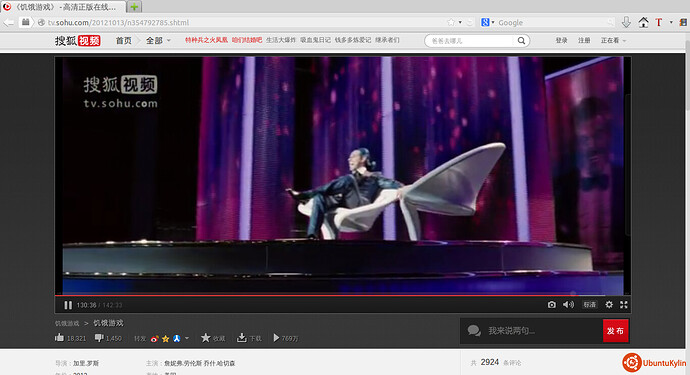This screenshot has height=375, width=690.
Task: Open director 加里·罗斯 link
Action: (86, 363)
